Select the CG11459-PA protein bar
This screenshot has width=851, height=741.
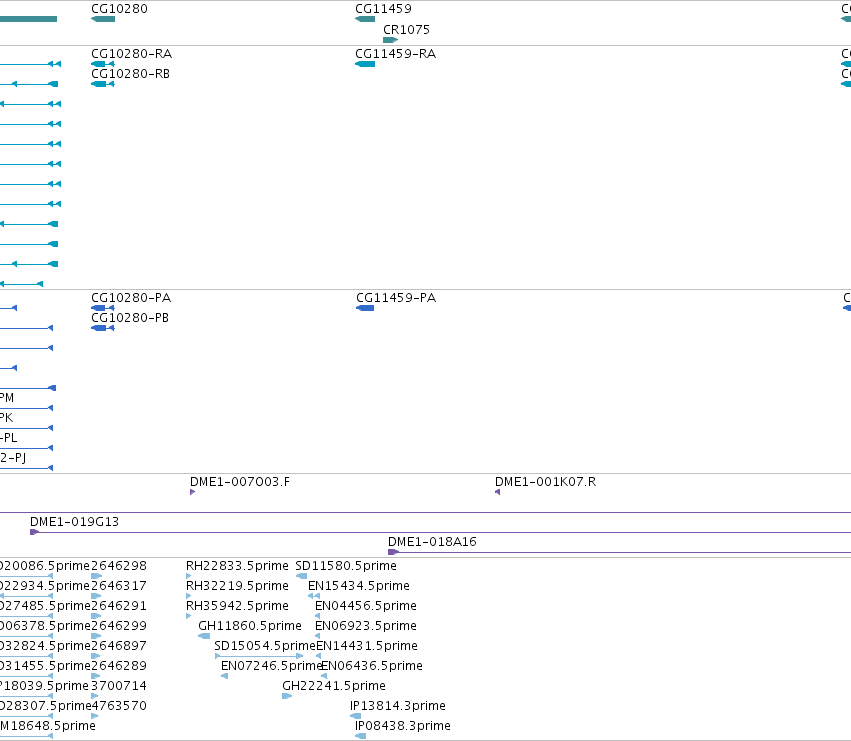pyautogui.click(x=365, y=308)
